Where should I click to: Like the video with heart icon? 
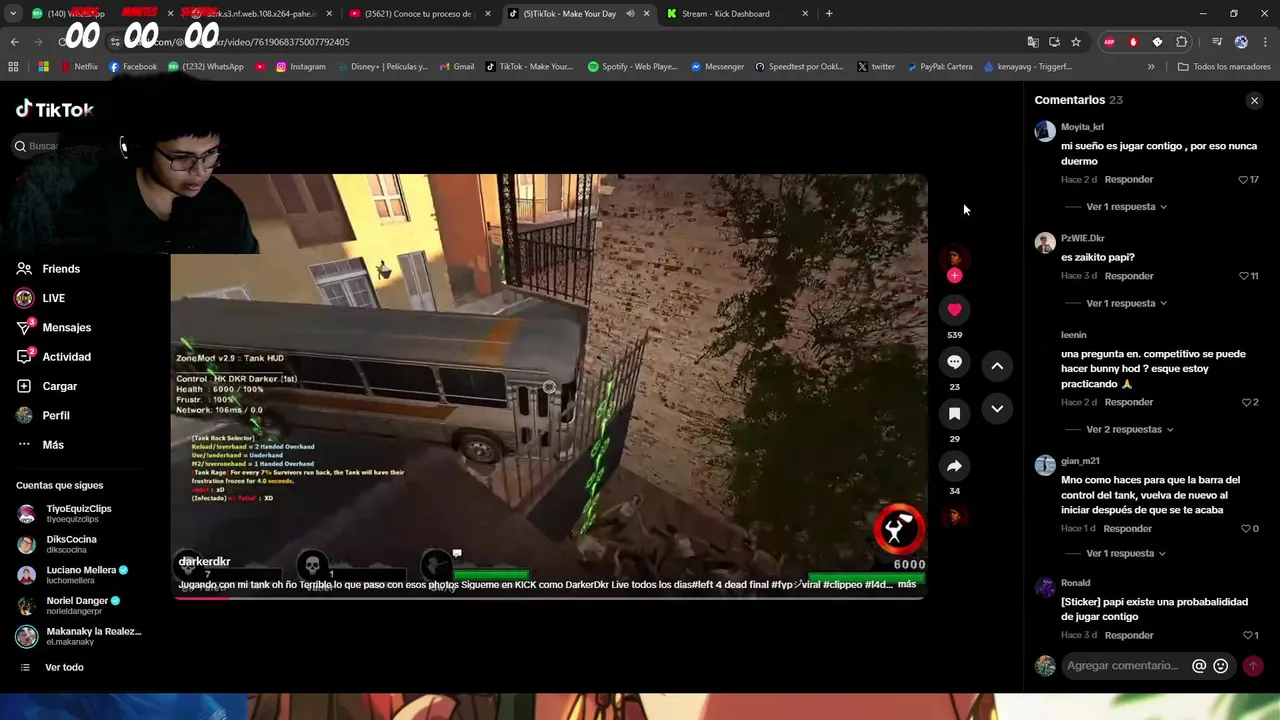pyautogui.click(x=954, y=310)
